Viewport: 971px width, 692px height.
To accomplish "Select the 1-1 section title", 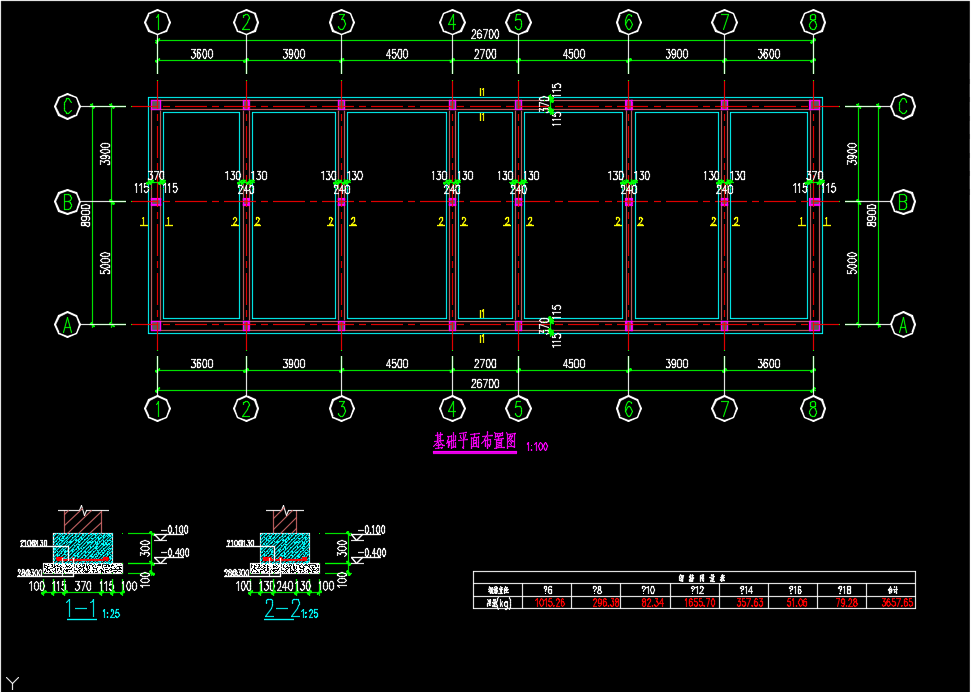I will (x=81, y=610).
